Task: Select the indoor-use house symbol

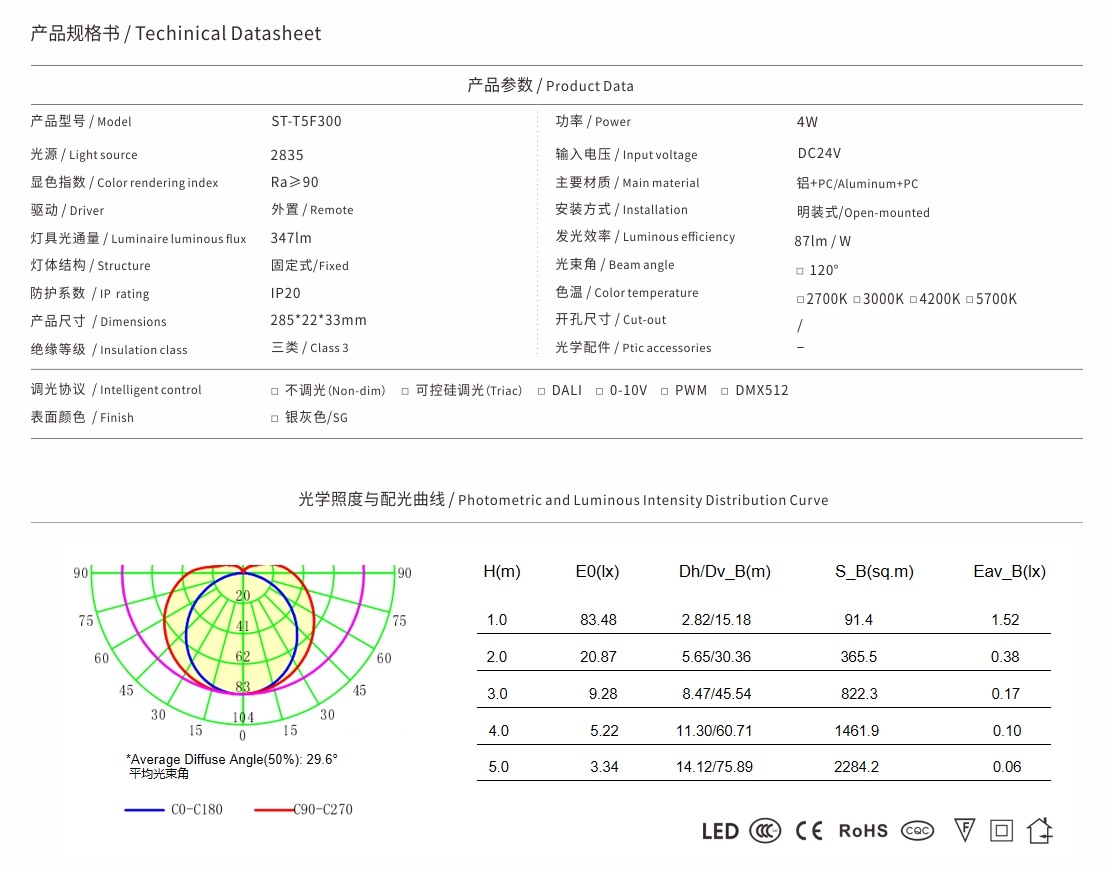Action: point(1041,830)
